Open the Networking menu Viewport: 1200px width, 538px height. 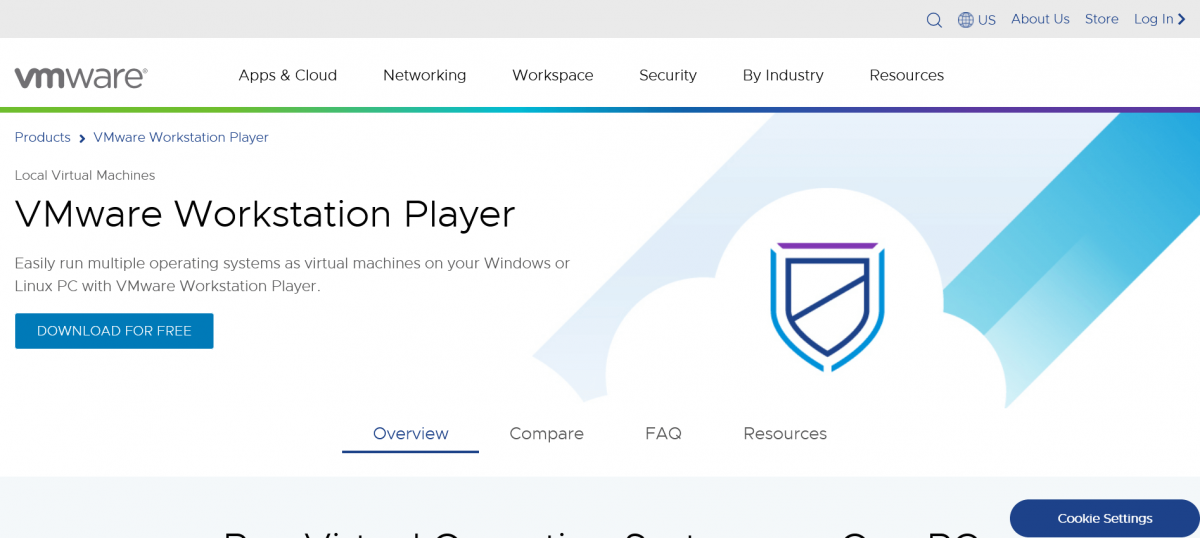tap(424, 75)
